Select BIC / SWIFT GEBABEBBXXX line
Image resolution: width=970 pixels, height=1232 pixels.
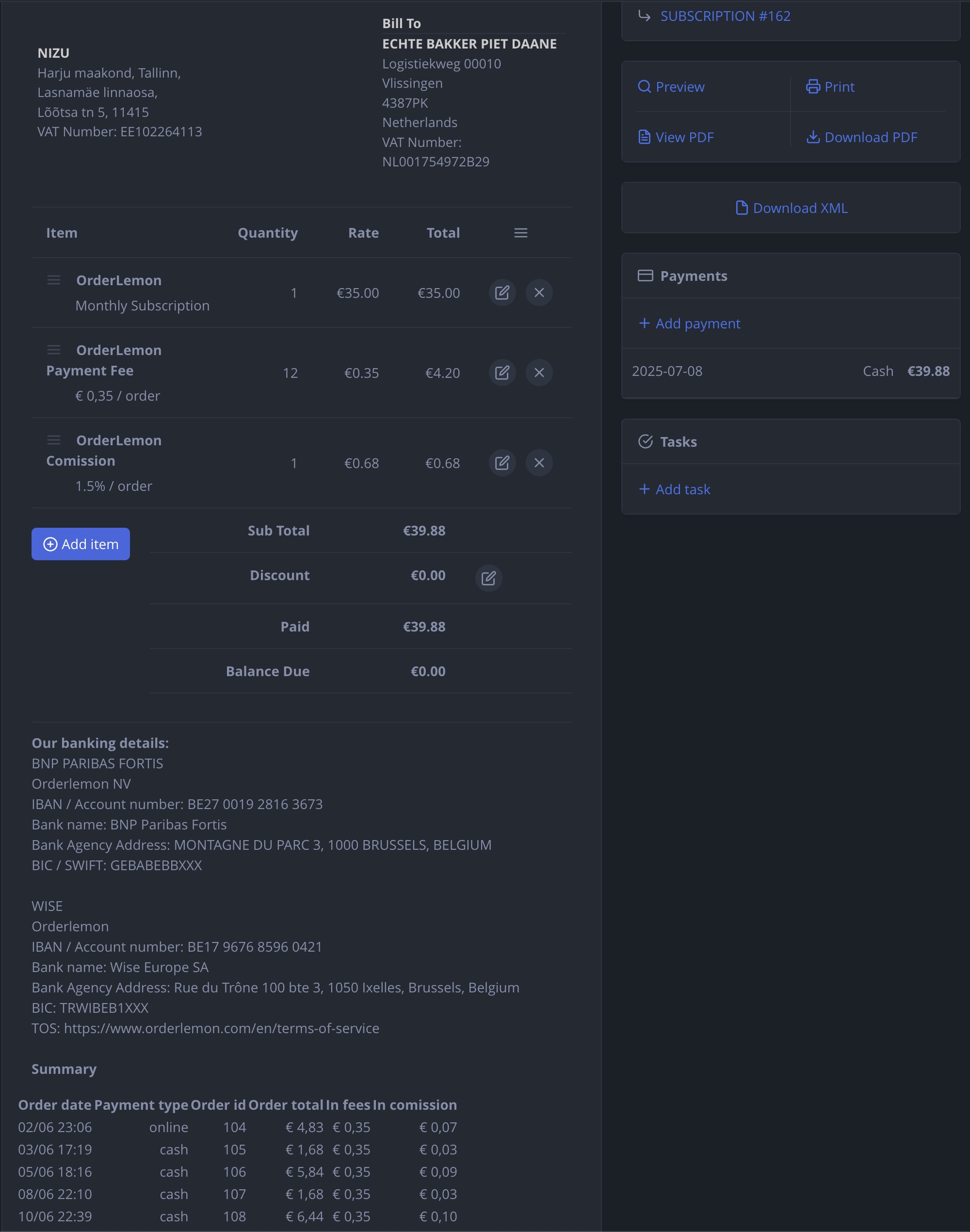(x=117, y=866)
